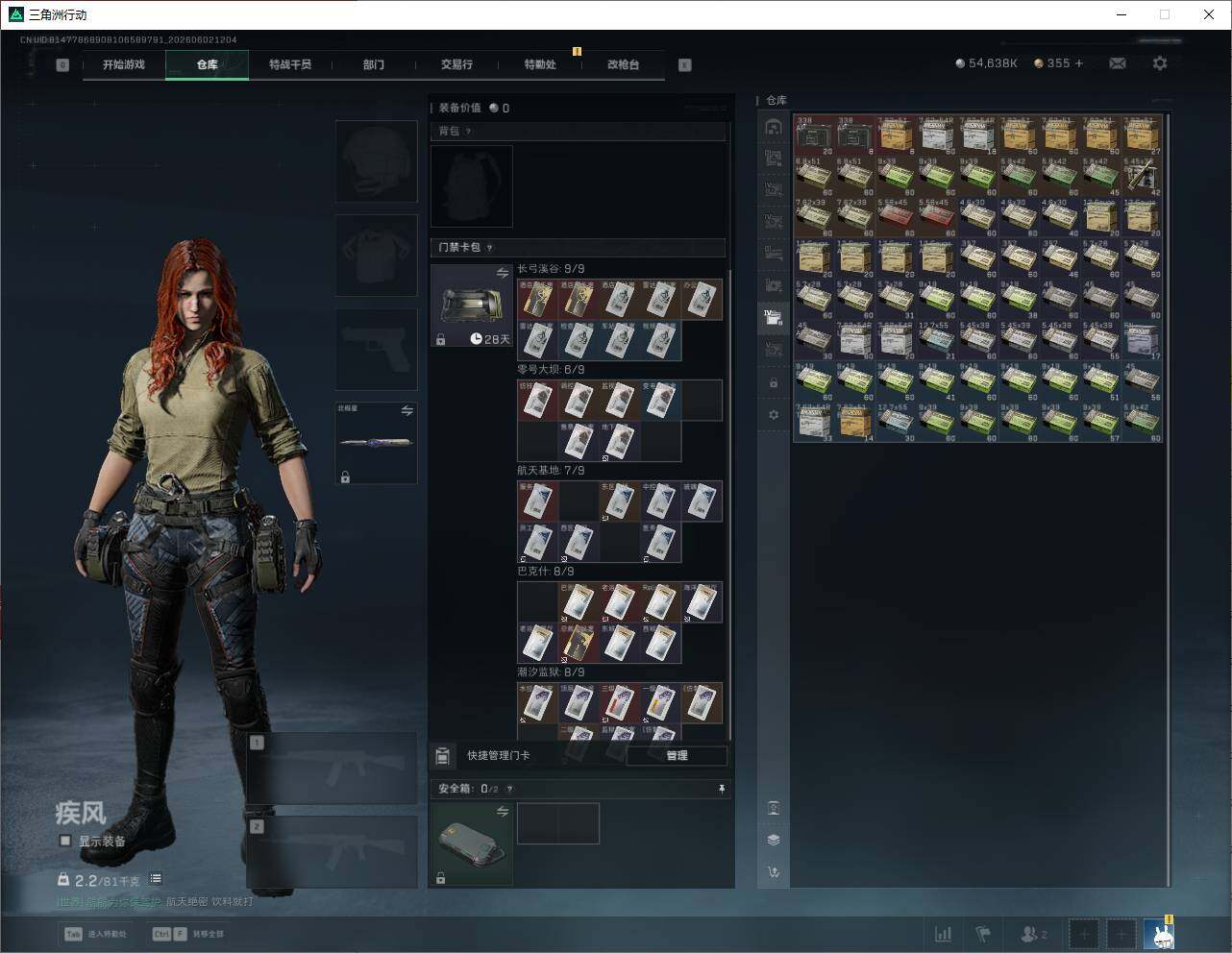Expand the weight details list icon

click(x=156, y=879)
